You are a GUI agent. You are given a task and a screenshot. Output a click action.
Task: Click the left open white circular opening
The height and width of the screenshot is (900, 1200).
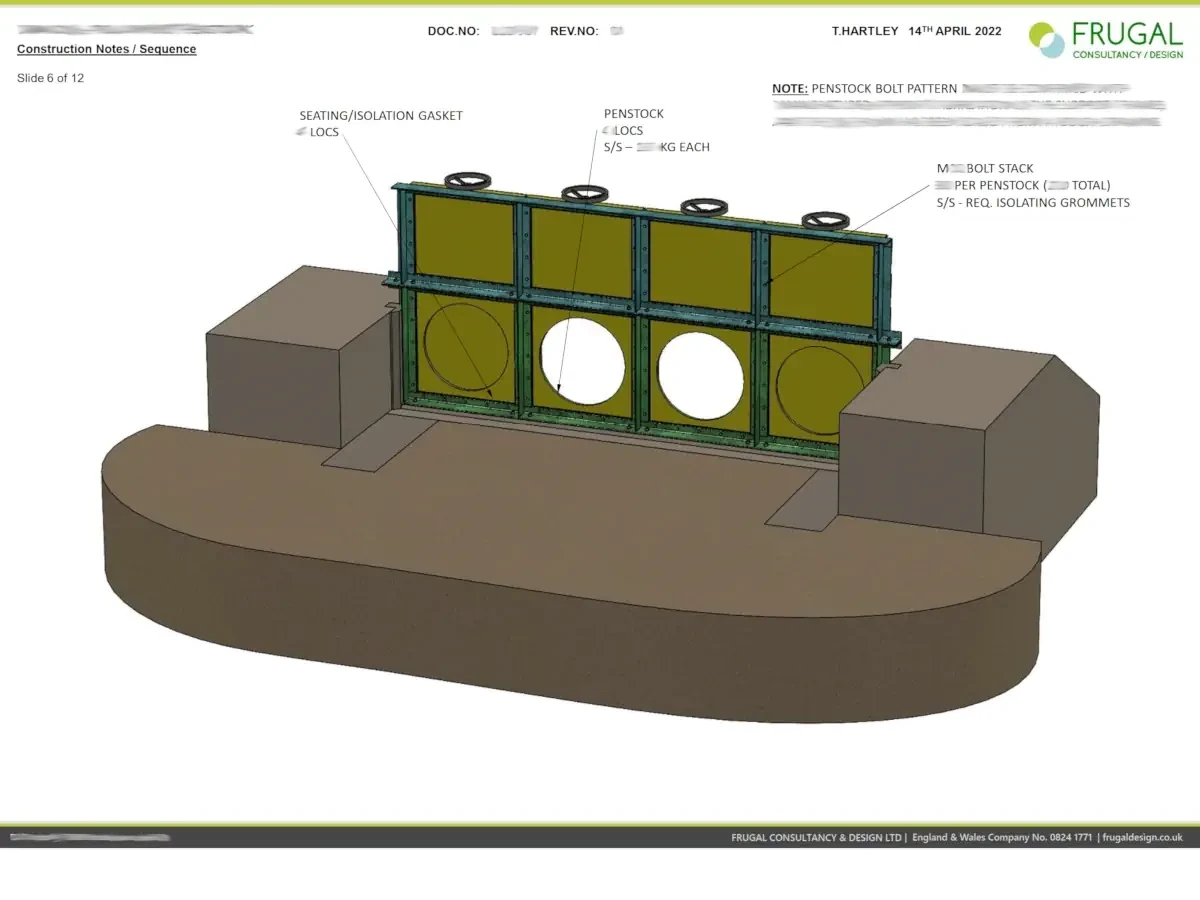click(x=583, y=358)
